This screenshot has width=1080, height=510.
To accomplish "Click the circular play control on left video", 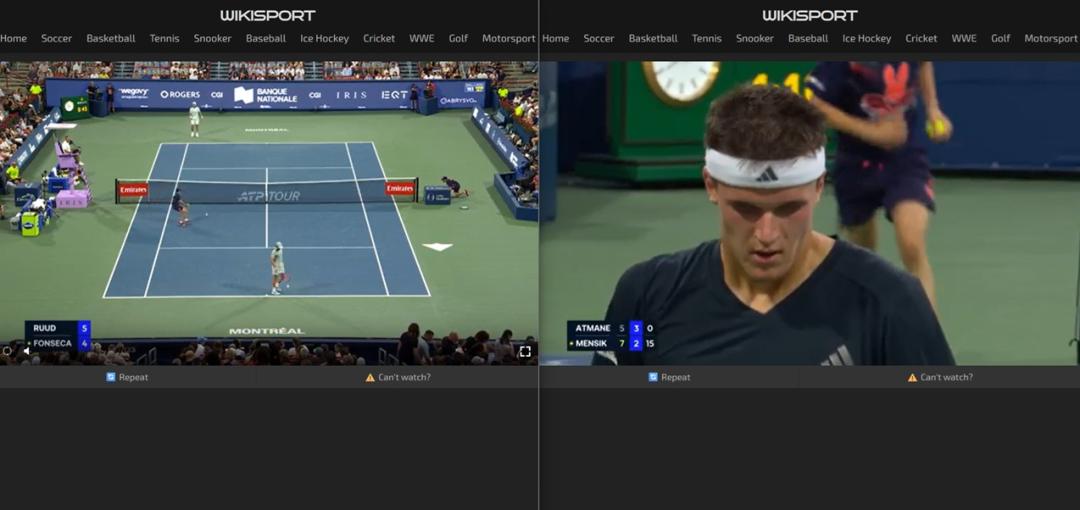I will tap(7, 351).
